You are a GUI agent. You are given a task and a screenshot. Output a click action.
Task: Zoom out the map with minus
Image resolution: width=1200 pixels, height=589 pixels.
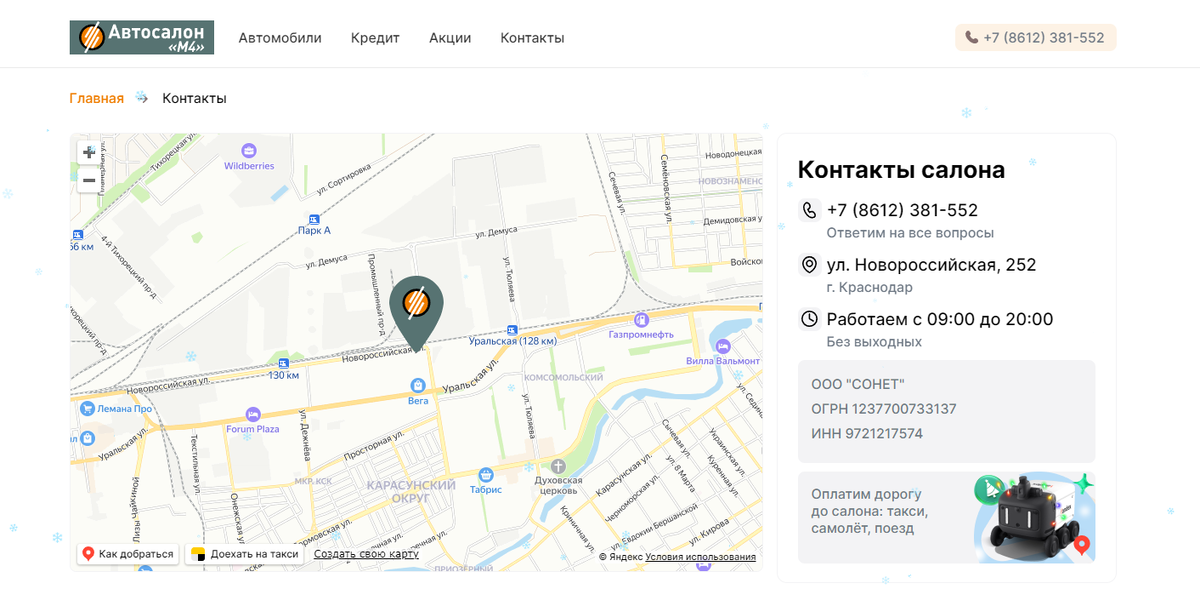89,180
